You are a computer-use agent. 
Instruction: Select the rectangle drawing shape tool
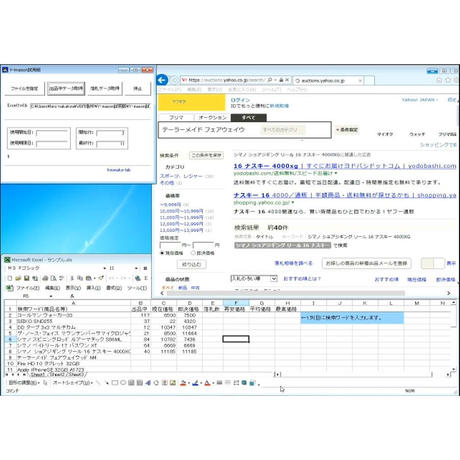pyautogui.click(x=115, y=383)
